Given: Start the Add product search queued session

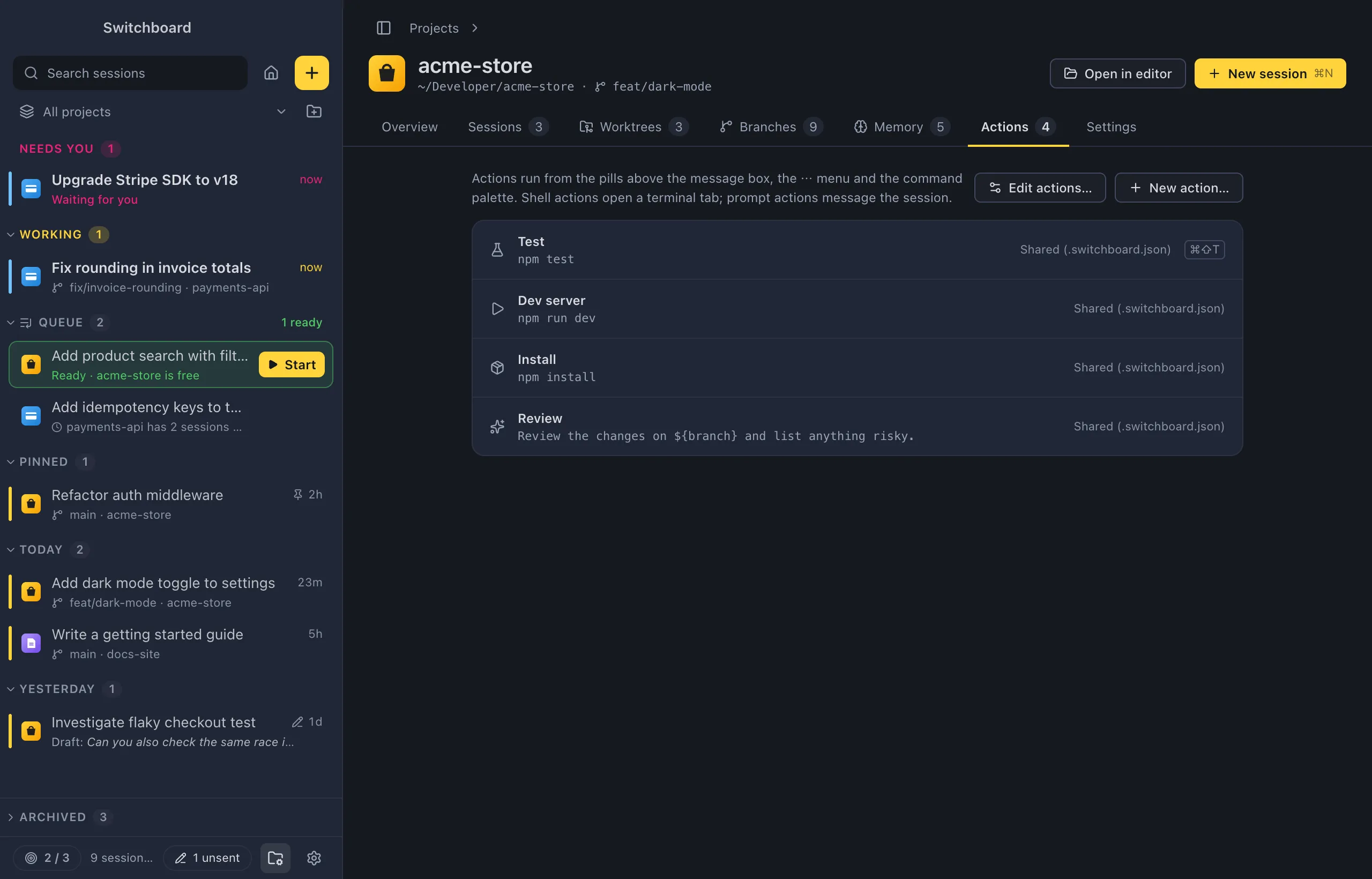Looking at the screenshot, I should point(292,364).
